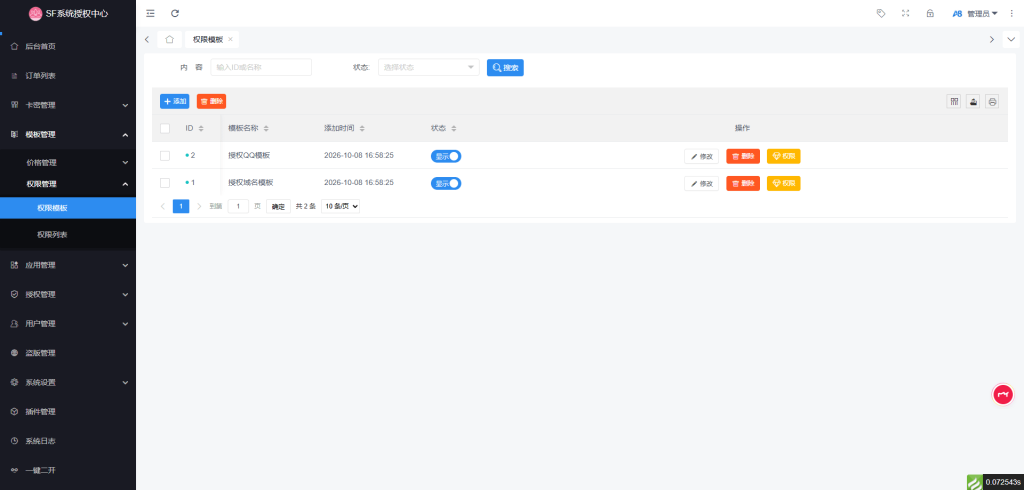The height and width of the screenshot is (490, 1024).
Task: Click the SF系统授权中心 pink logo
Action: point(35,13)
